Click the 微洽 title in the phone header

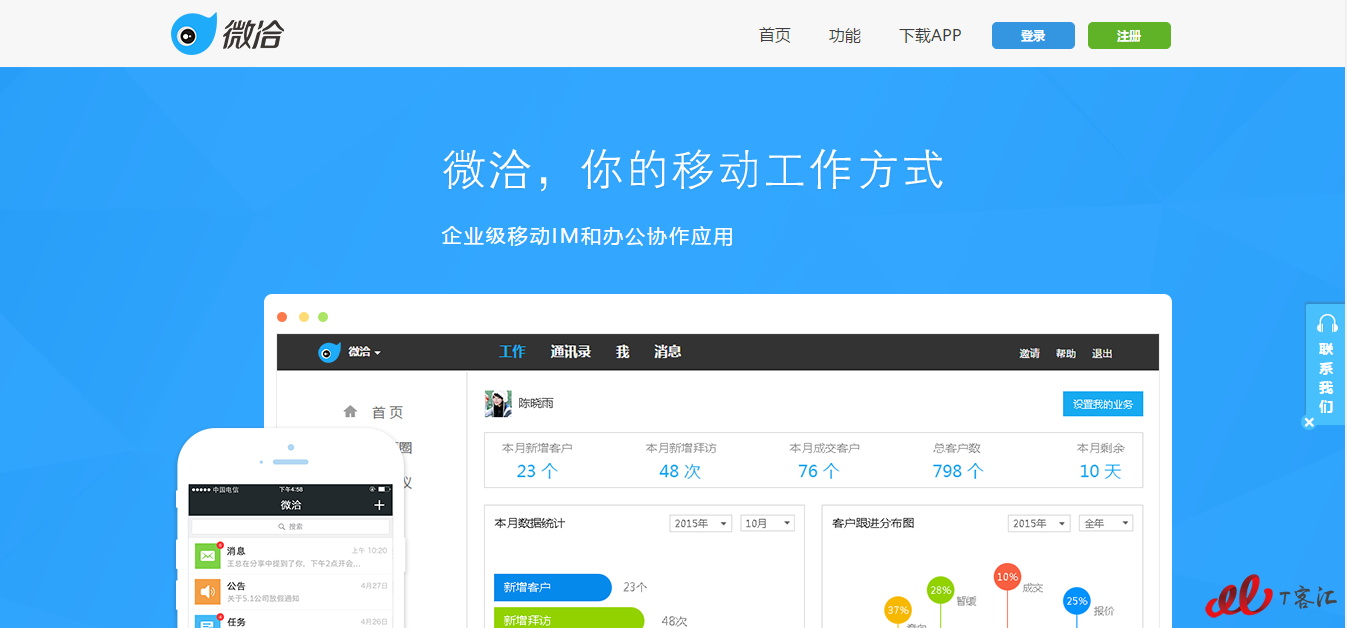pyautogui.click(x=291, y=505)
